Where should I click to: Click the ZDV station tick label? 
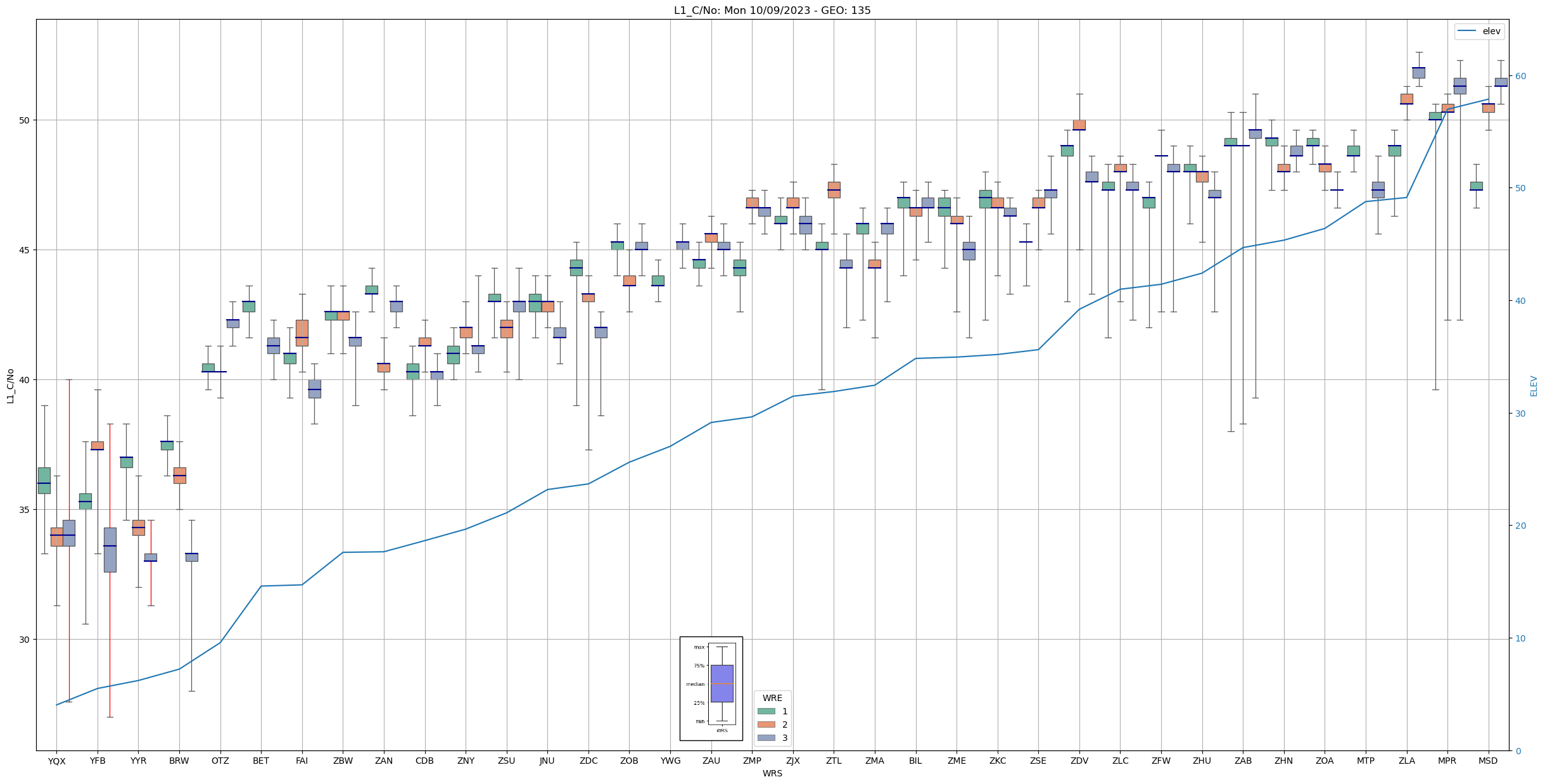point(1079,761)
